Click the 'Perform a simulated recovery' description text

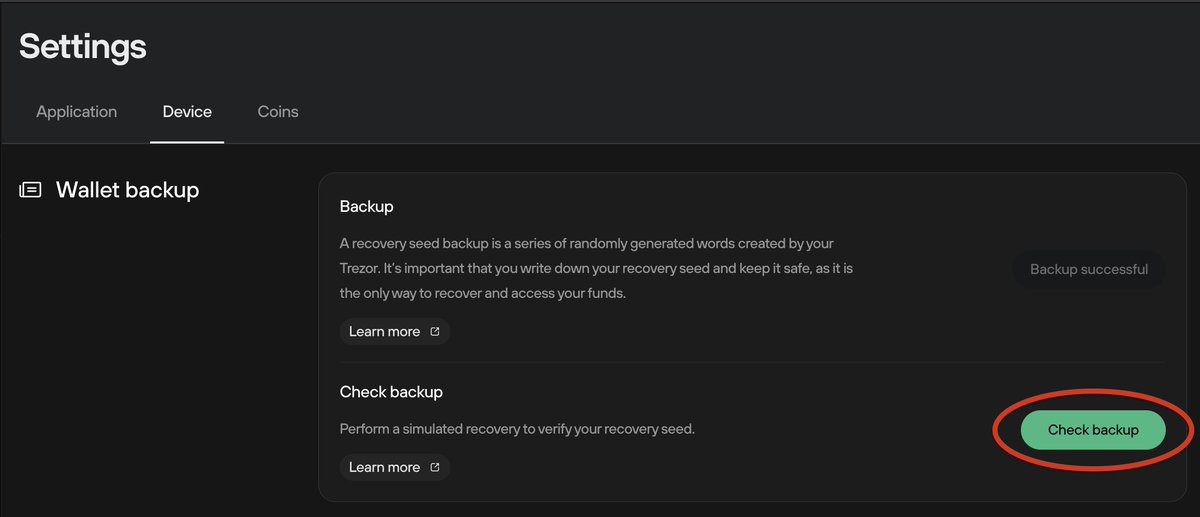[517, 429]
